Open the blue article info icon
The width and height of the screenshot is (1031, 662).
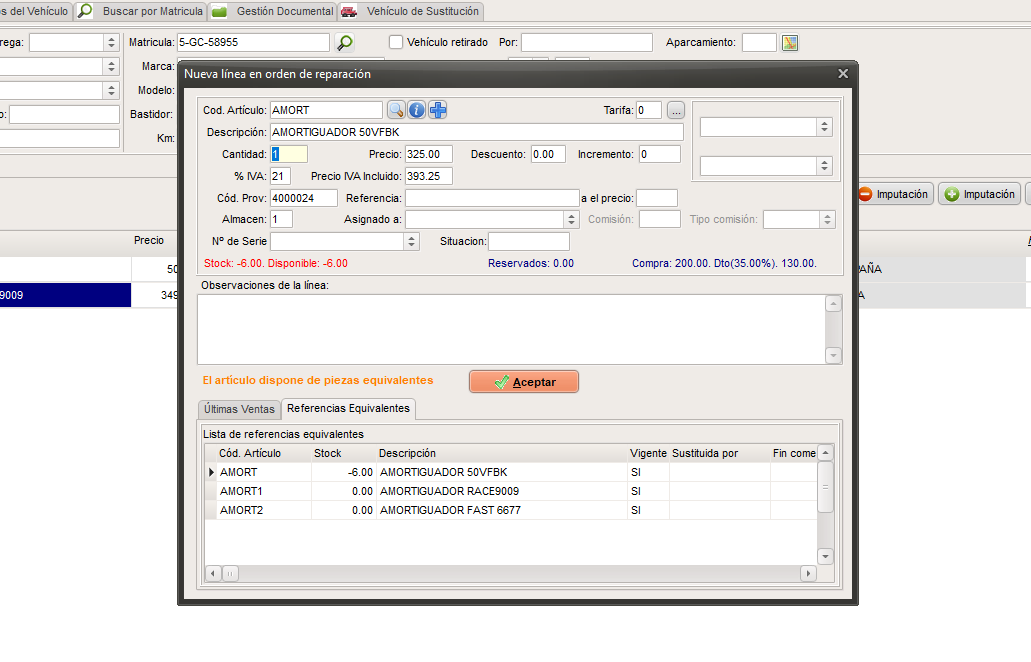tap(416, 110)
